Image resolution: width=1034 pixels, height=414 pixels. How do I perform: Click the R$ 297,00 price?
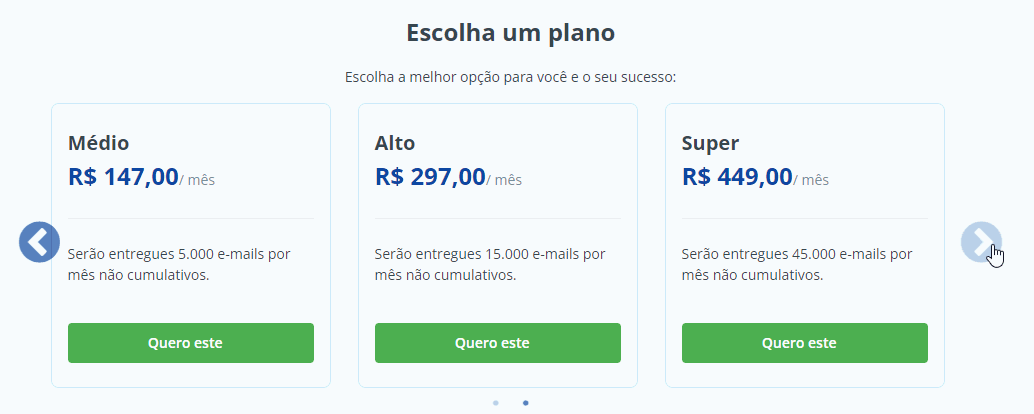[430, 178]
